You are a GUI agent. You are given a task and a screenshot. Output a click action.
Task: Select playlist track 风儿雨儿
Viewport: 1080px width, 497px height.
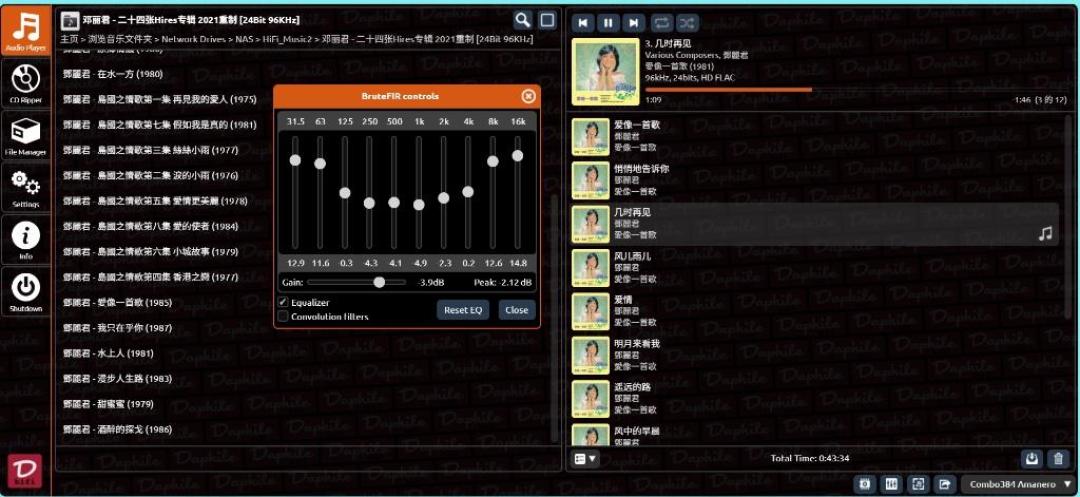[x=815, y=268]
